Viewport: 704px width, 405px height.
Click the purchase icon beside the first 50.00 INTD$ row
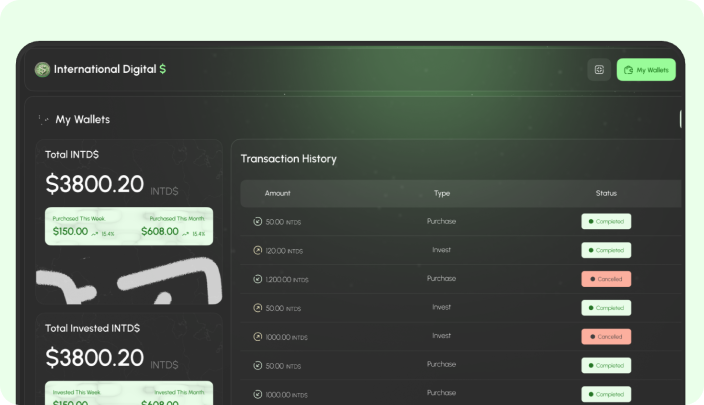tap(258, 222)
